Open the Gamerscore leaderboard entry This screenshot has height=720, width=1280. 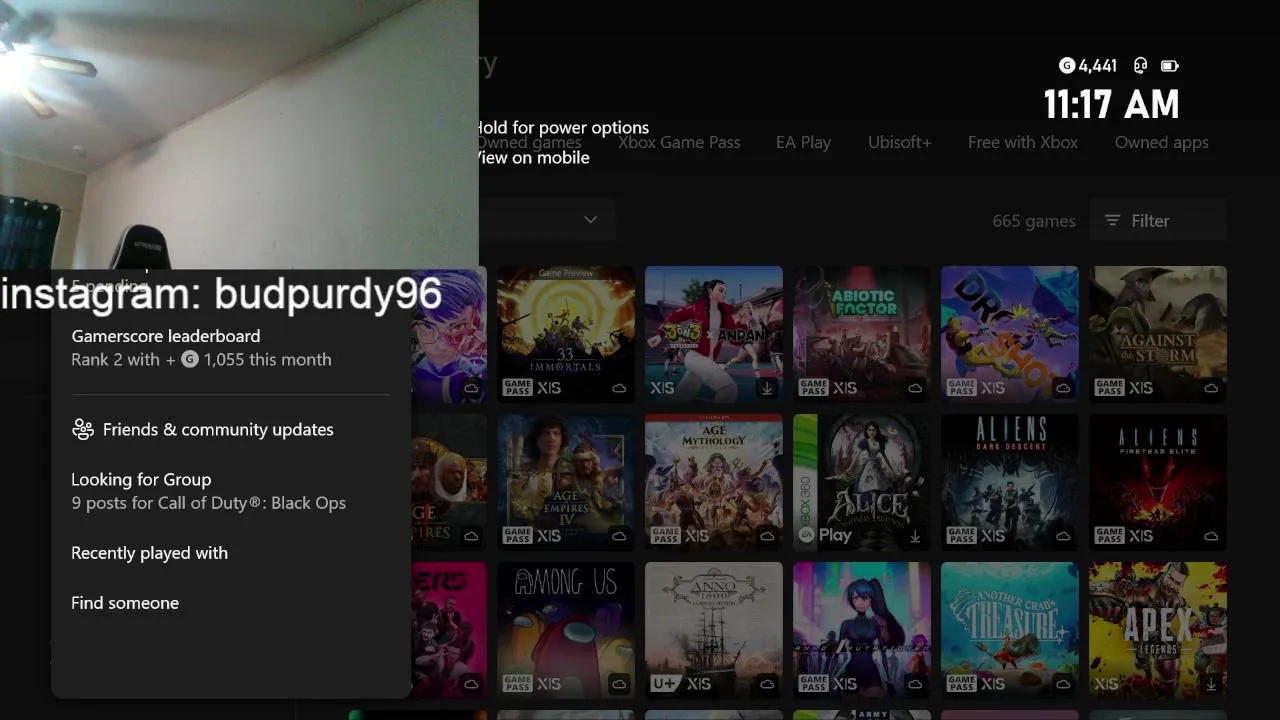coord(230,347)
